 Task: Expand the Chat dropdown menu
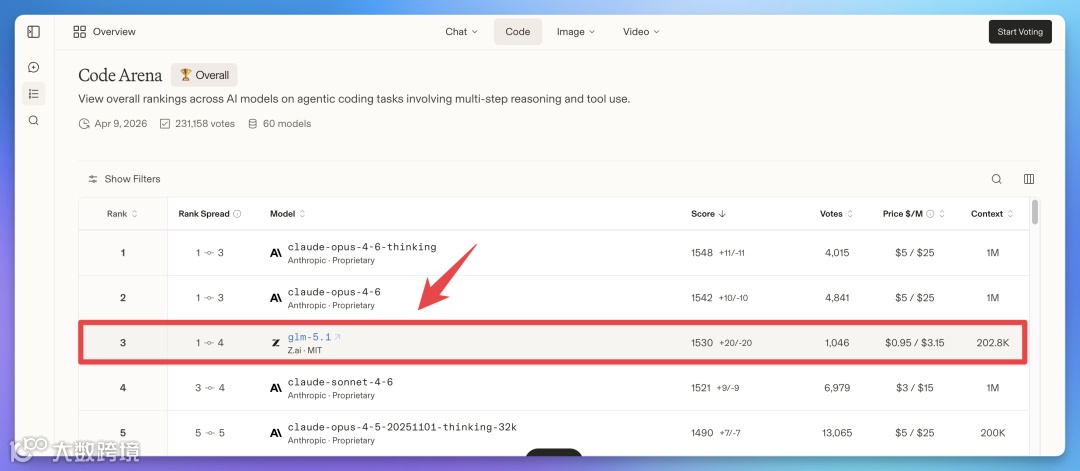(461, 32)
